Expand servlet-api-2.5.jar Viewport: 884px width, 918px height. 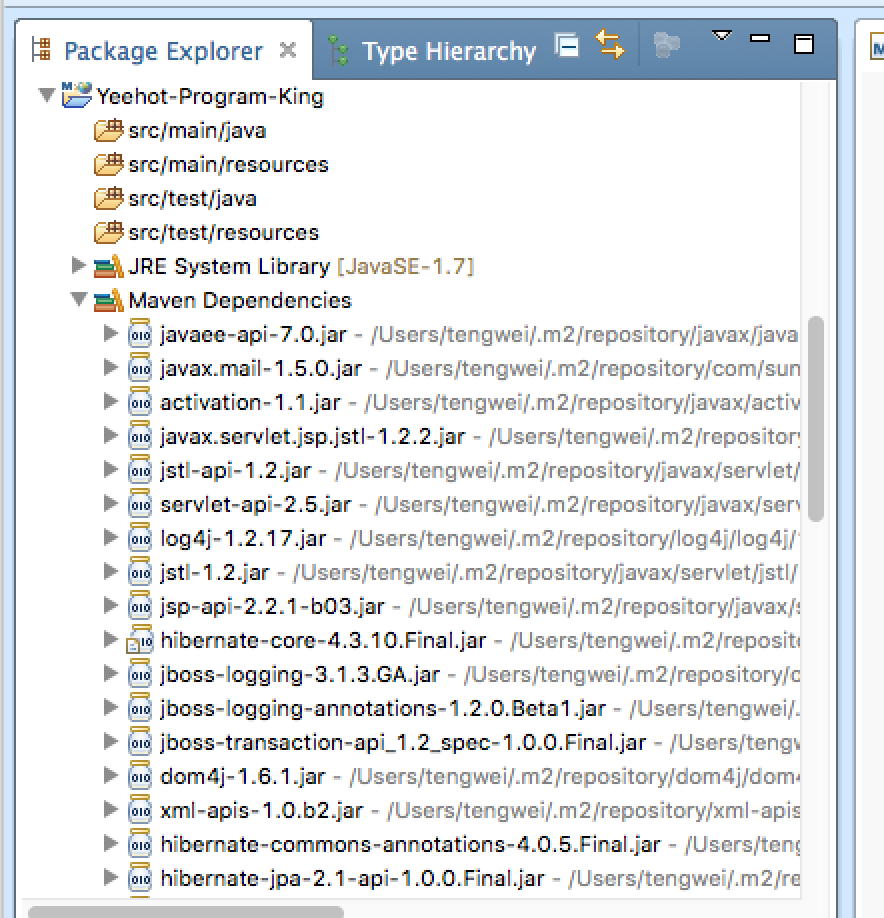pyautogui.click(x=110, y=503)
